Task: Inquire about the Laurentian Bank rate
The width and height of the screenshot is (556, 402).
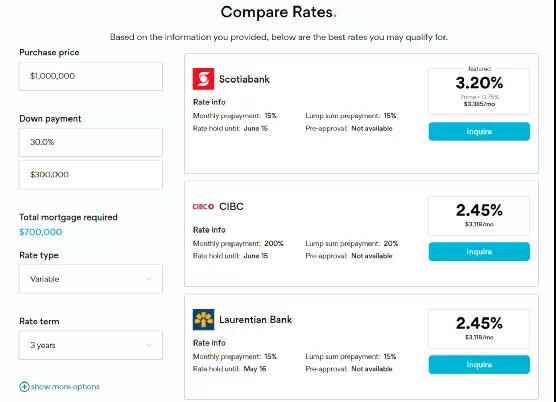Action: (479, 365)
